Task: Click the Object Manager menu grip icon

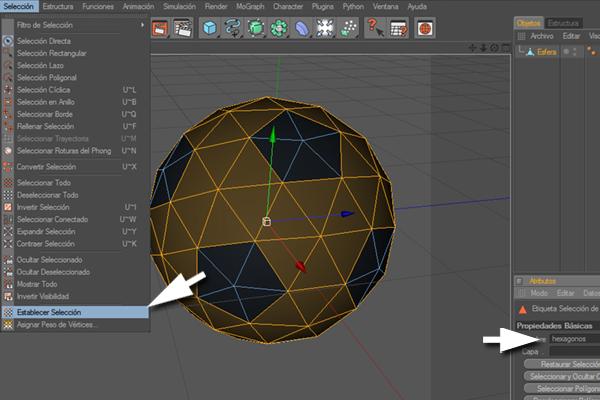Action: [521, 36]
